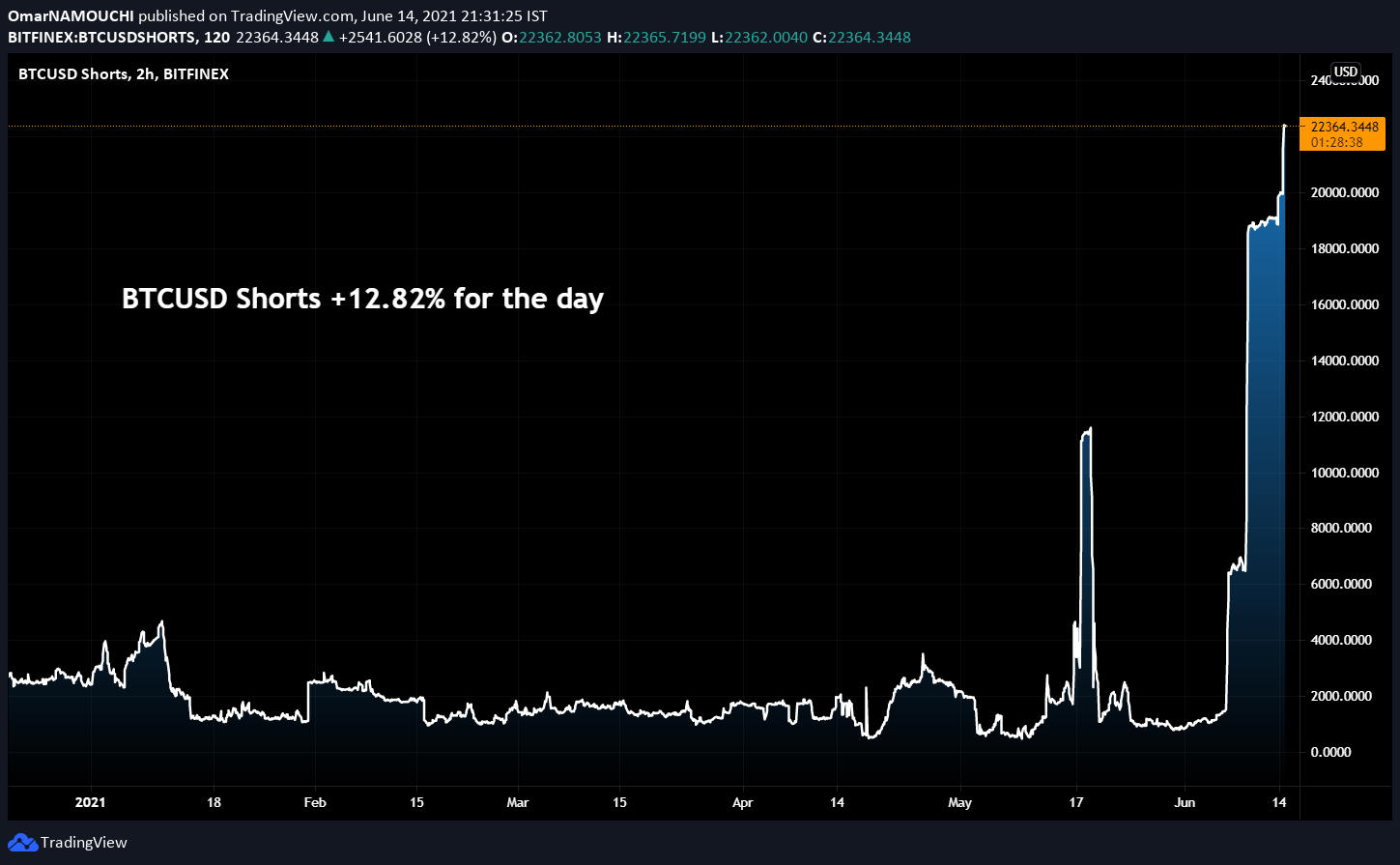Click the May label on the time axis
The image size is (1400, 865).
959,803
